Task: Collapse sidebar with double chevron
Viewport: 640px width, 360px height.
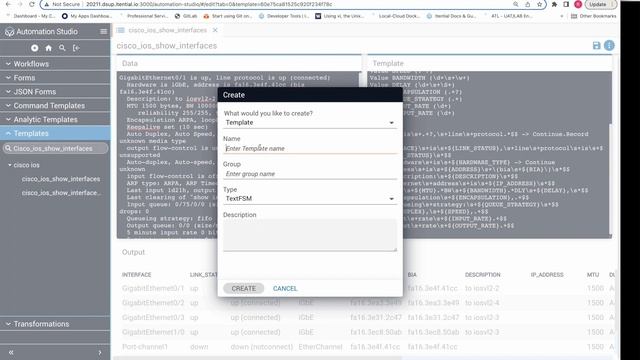Action: 11,352
